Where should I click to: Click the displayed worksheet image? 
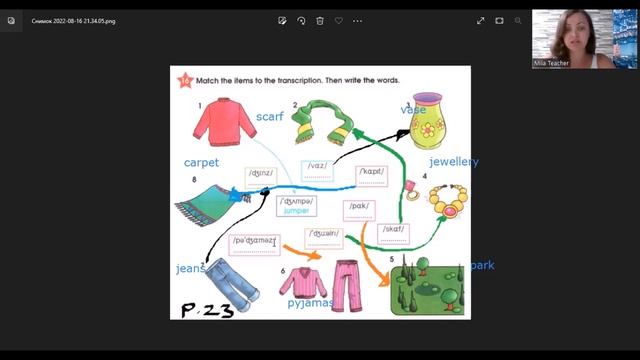(x=320, y=193)
